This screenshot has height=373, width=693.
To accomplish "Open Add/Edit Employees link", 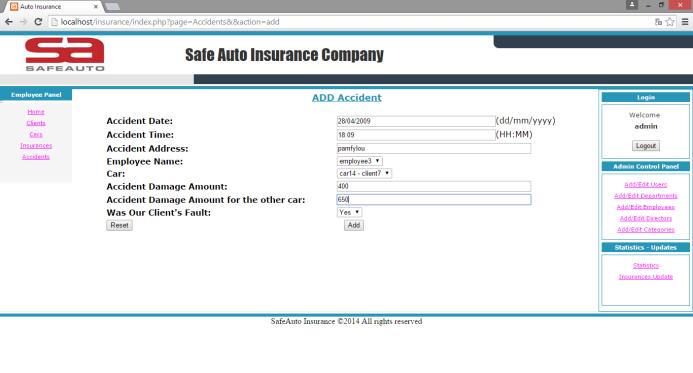I will (646, 207).
